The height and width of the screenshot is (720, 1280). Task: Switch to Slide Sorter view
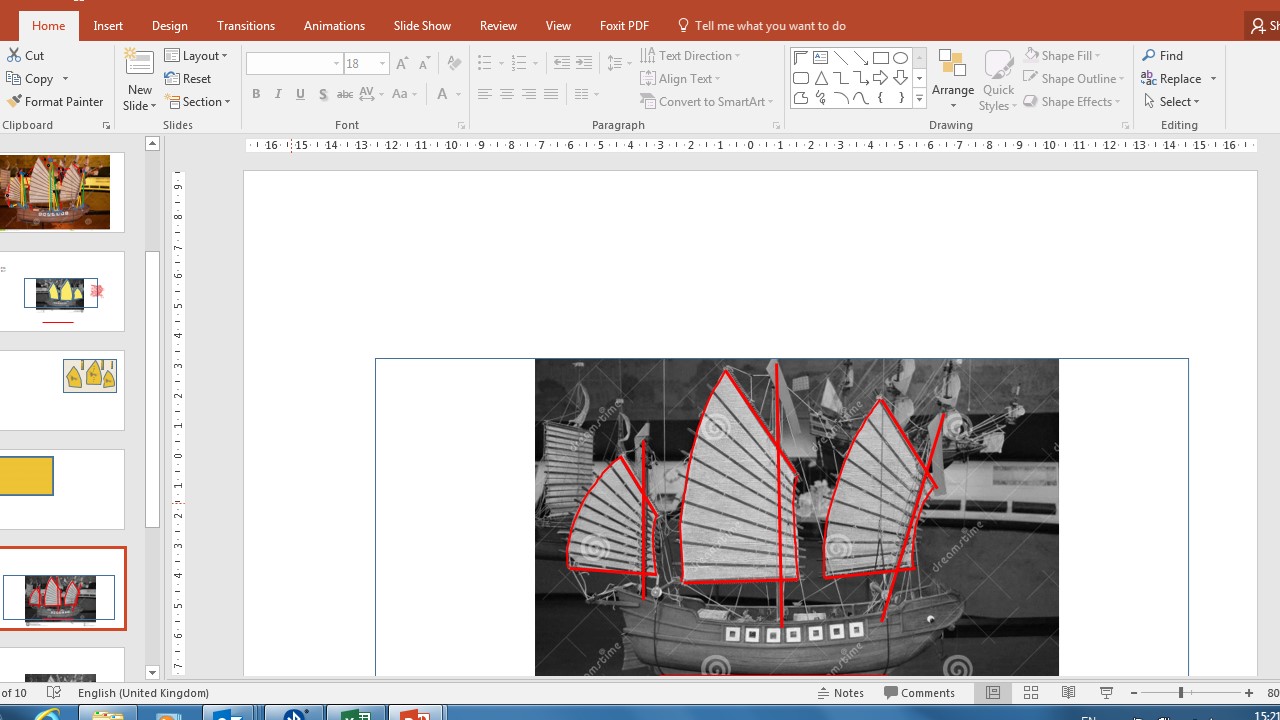click(1031, 692)
